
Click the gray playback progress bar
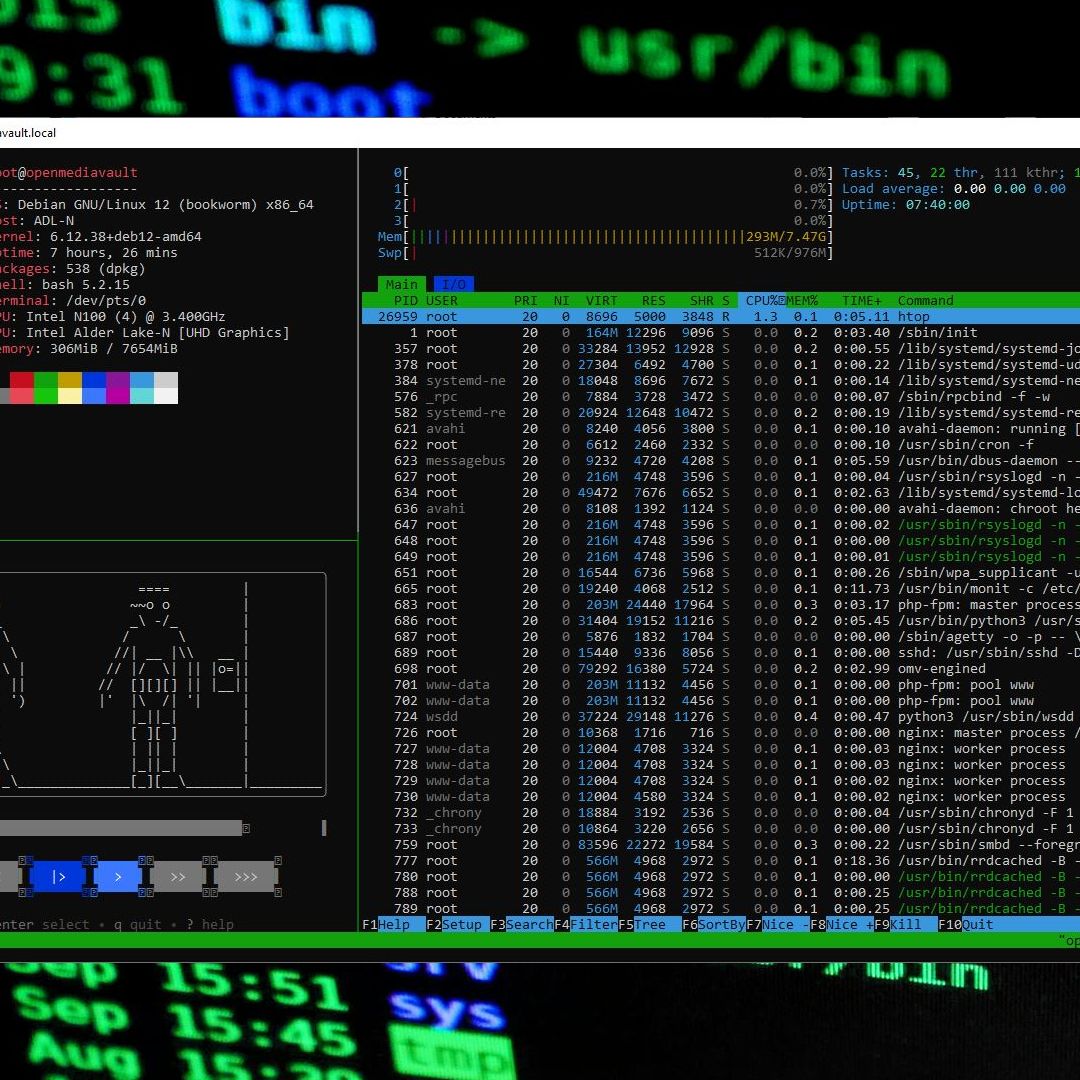(x=121, y=828)
